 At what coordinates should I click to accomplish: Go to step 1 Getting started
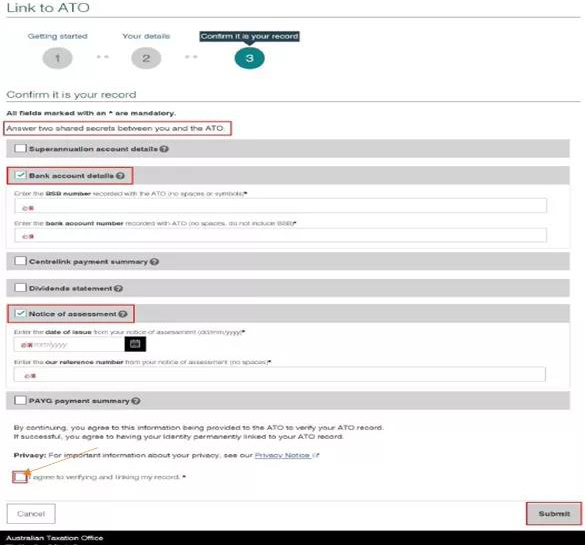point(57,58)
